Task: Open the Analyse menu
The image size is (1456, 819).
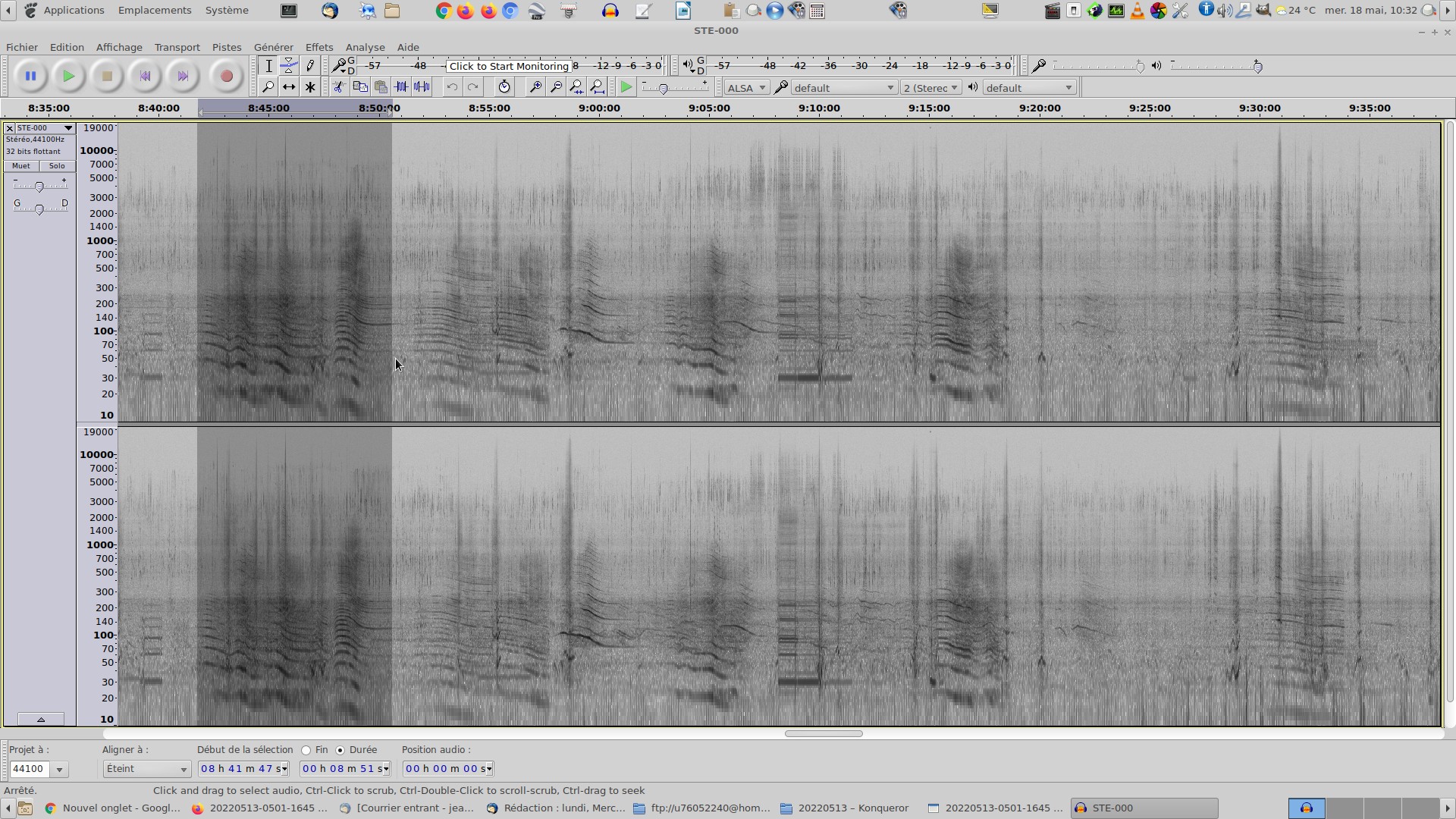Action: click(x=365, y=47)
